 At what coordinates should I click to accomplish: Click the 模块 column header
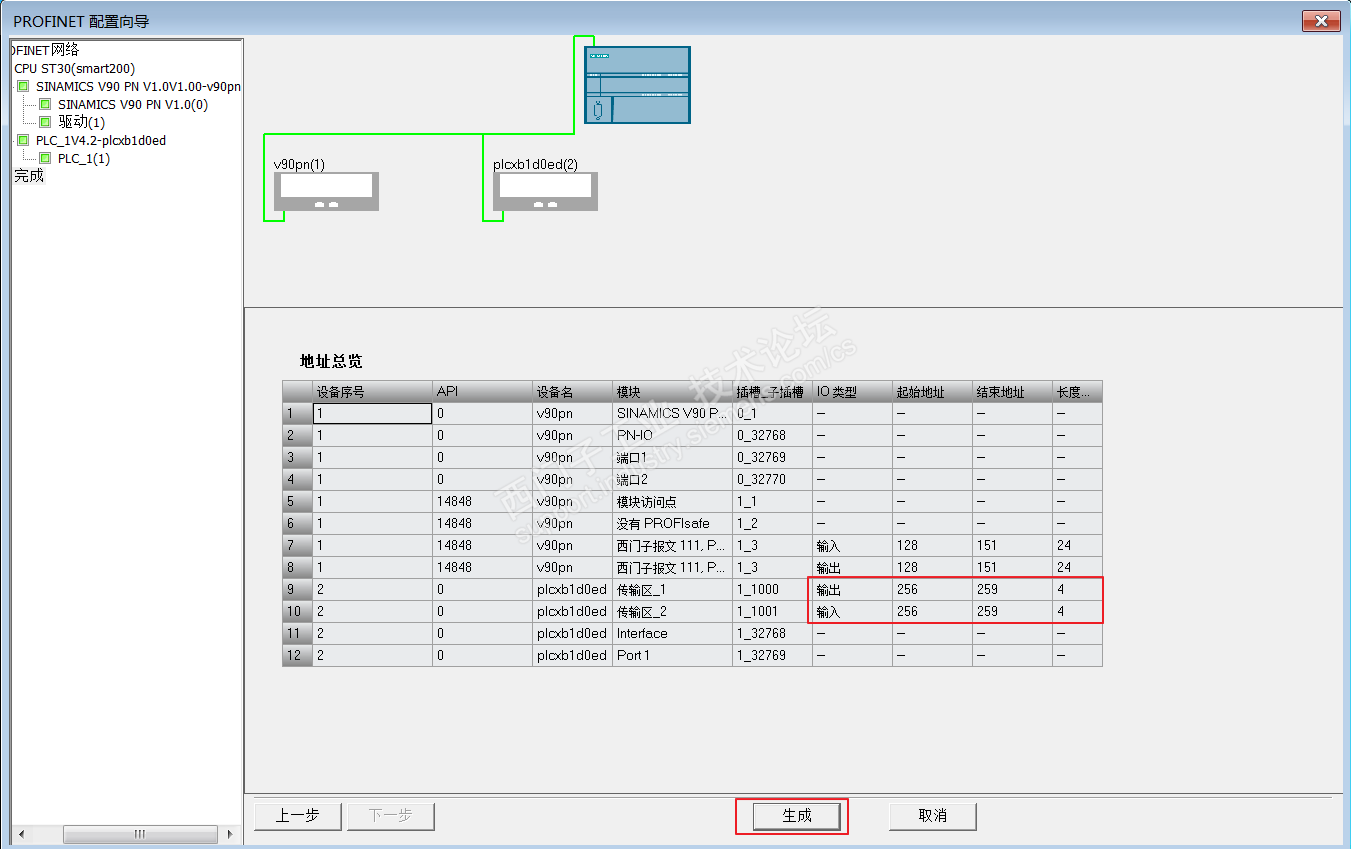tap(673, 392)
